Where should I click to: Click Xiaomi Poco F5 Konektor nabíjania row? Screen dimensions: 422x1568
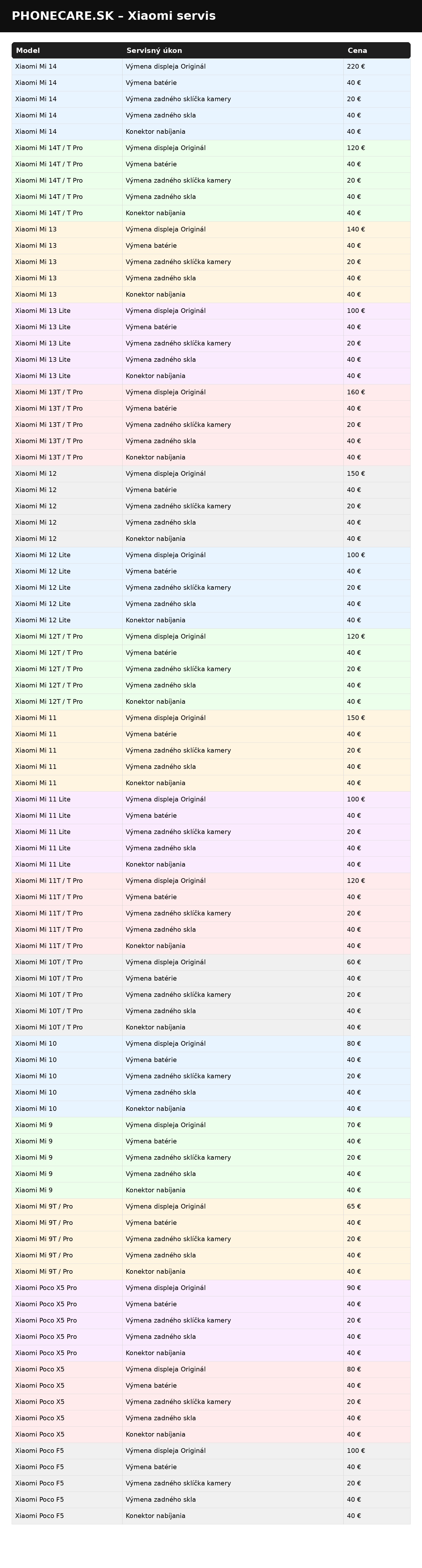click(x=211, y=1516)
